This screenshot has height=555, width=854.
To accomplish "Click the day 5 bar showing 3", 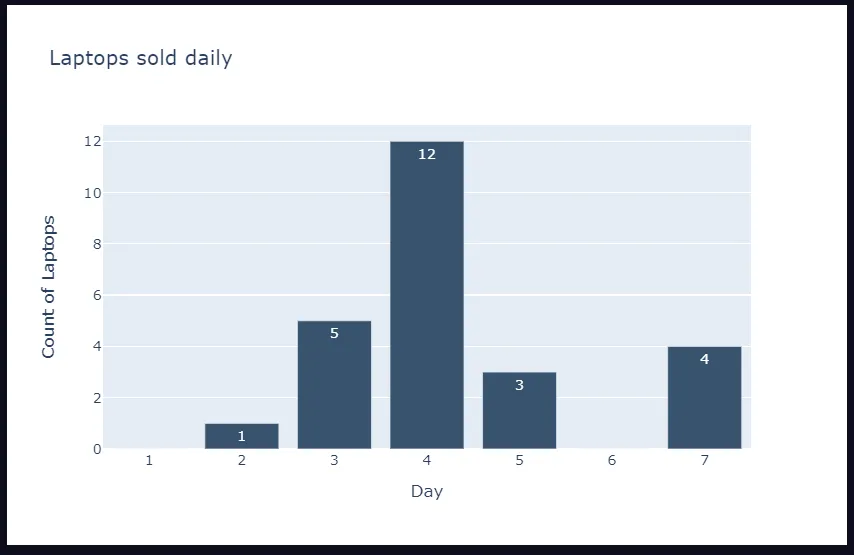I will pyautogui.click(x=520, y=411).
